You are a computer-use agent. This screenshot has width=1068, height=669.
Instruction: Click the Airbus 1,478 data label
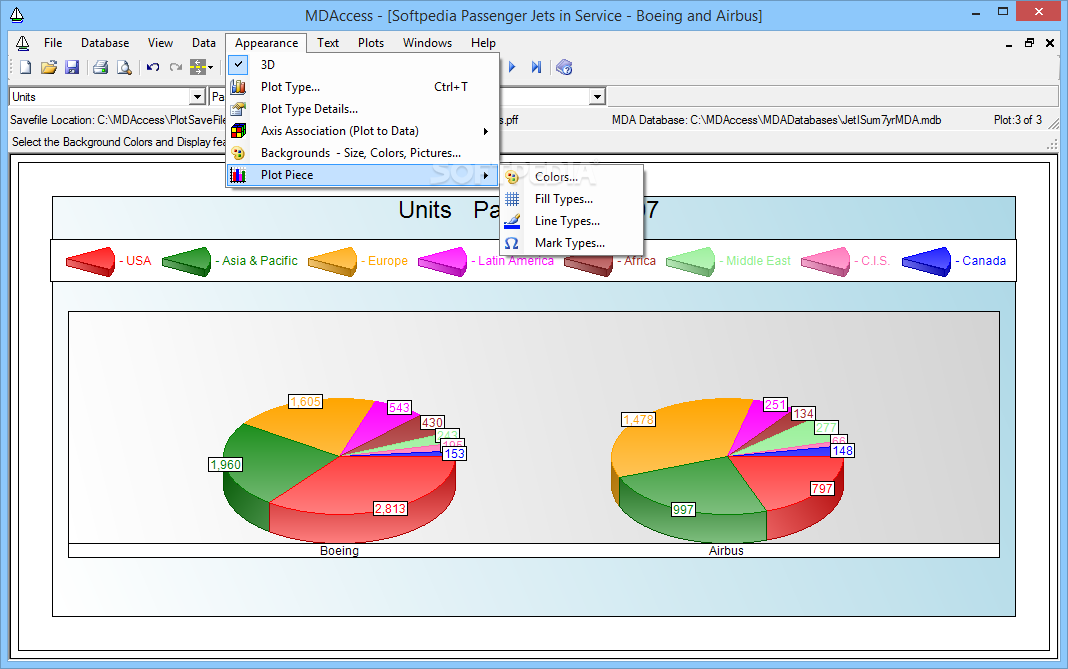pos(638,420)
